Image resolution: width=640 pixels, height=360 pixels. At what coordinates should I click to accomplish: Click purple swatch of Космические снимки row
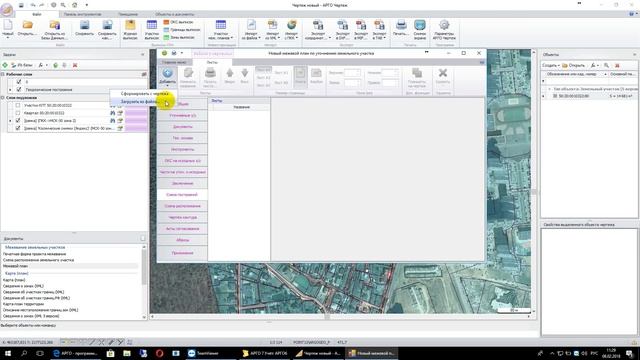point(136,128)
